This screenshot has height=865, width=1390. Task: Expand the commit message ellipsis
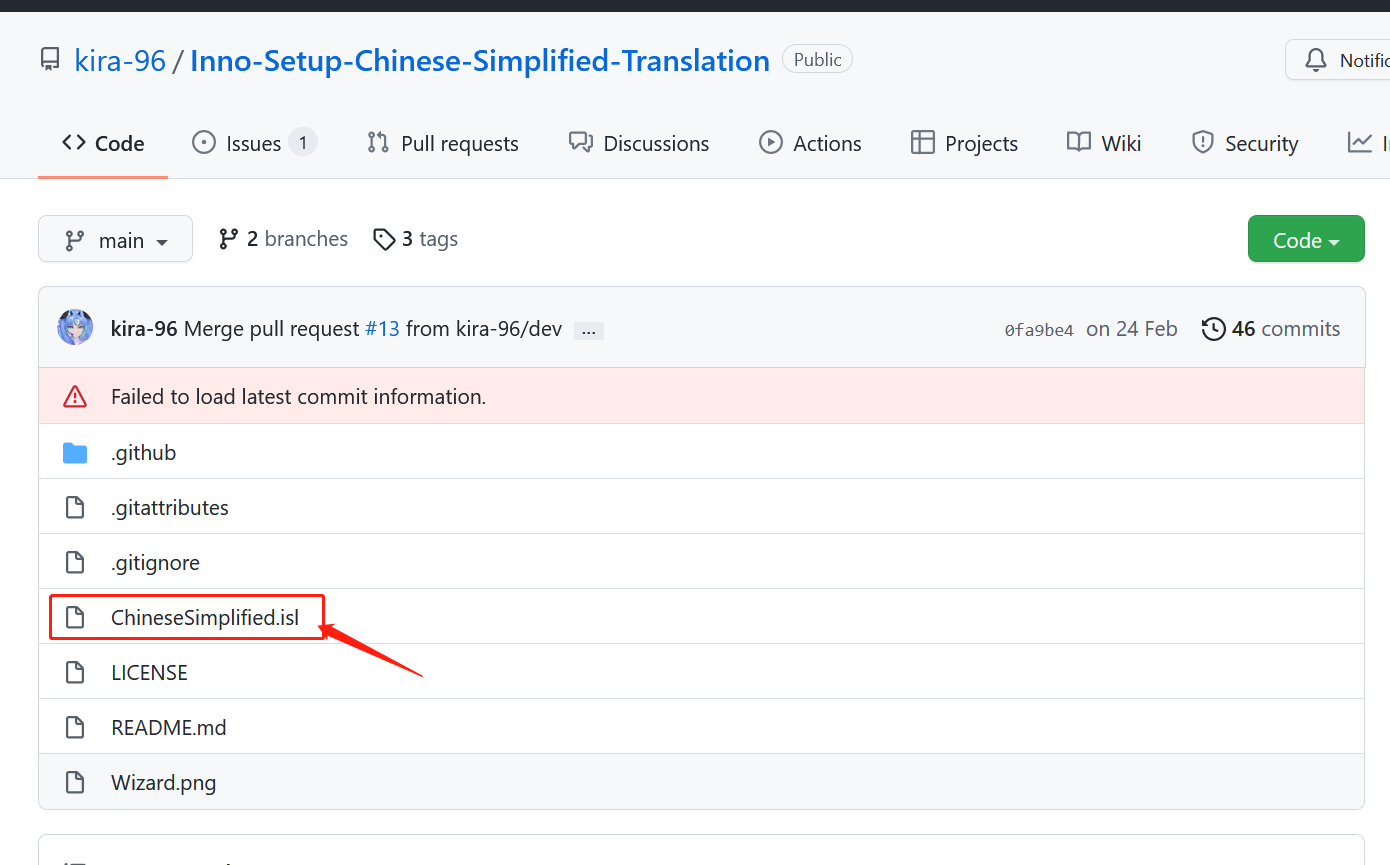pyautogui.click(x=588, y=330)
